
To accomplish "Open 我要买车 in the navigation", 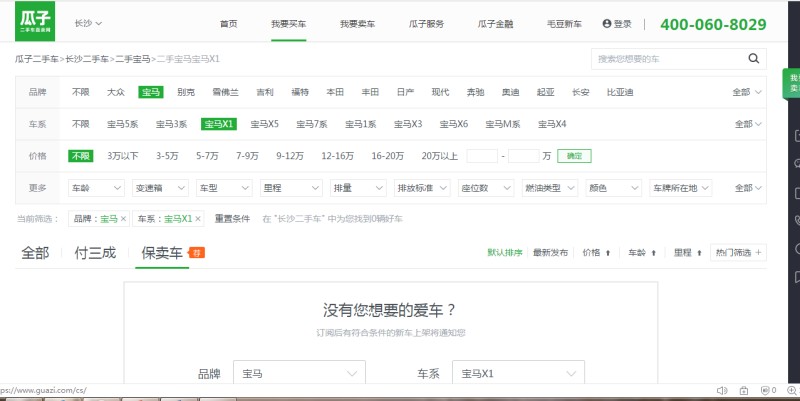I will [x=288, y=24].
